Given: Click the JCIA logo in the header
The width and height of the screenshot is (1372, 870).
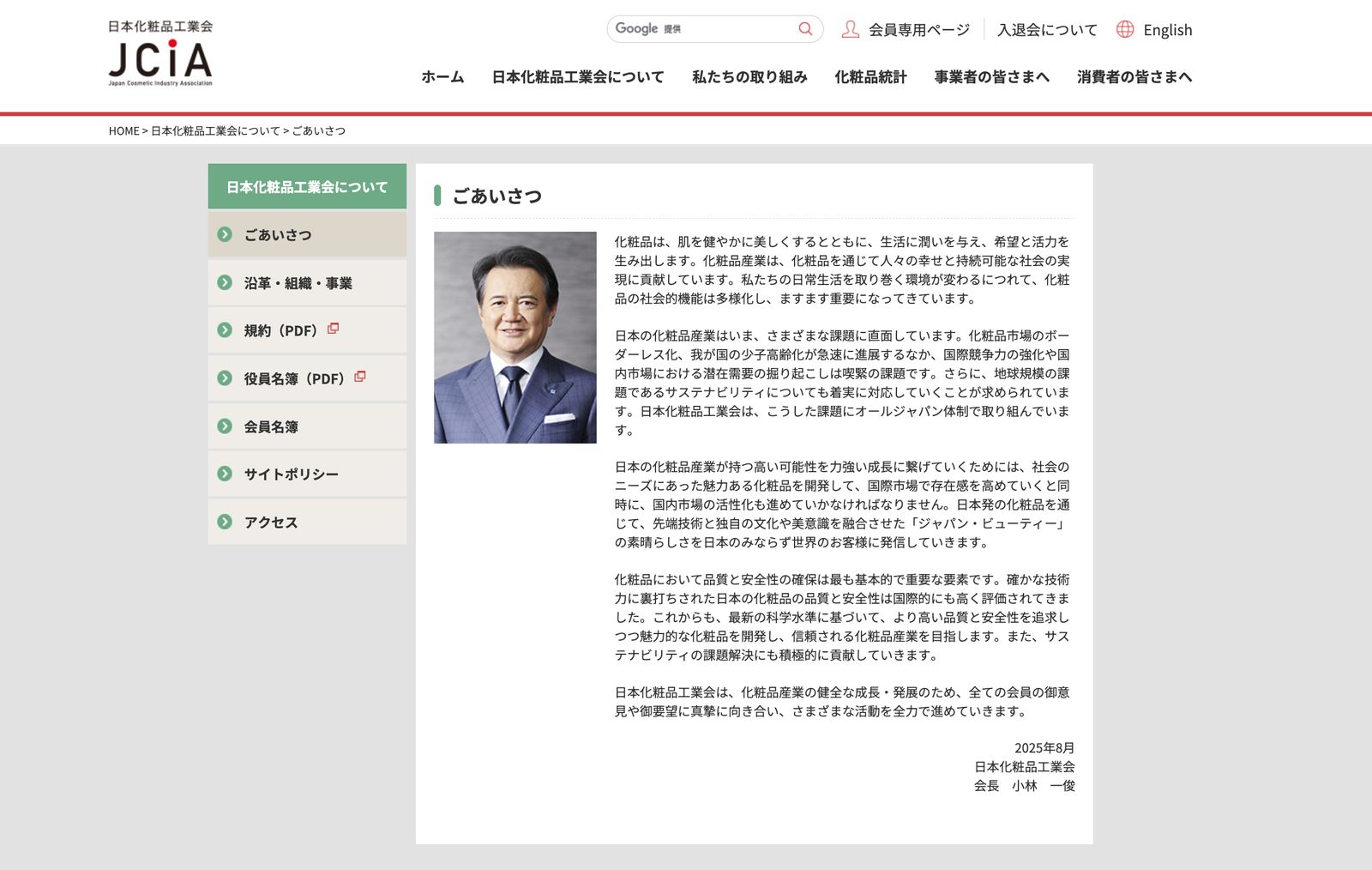Looking at the screenshot, I should click(160, 53).
